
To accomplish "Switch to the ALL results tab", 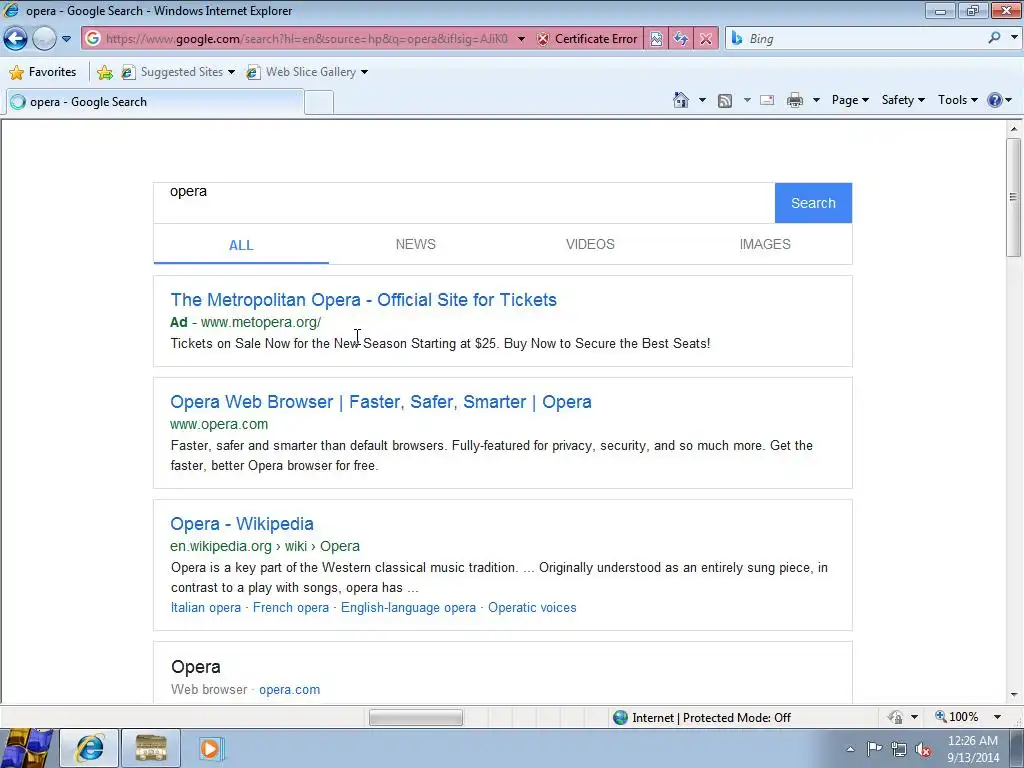I will click(241, 245).
